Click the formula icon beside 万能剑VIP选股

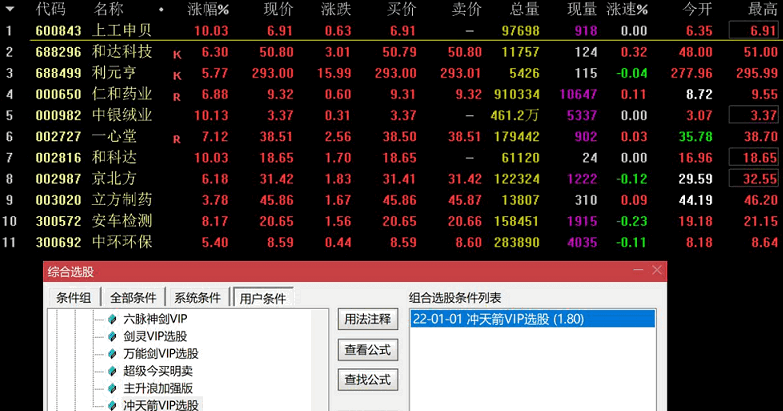click(x=112, y=354)
